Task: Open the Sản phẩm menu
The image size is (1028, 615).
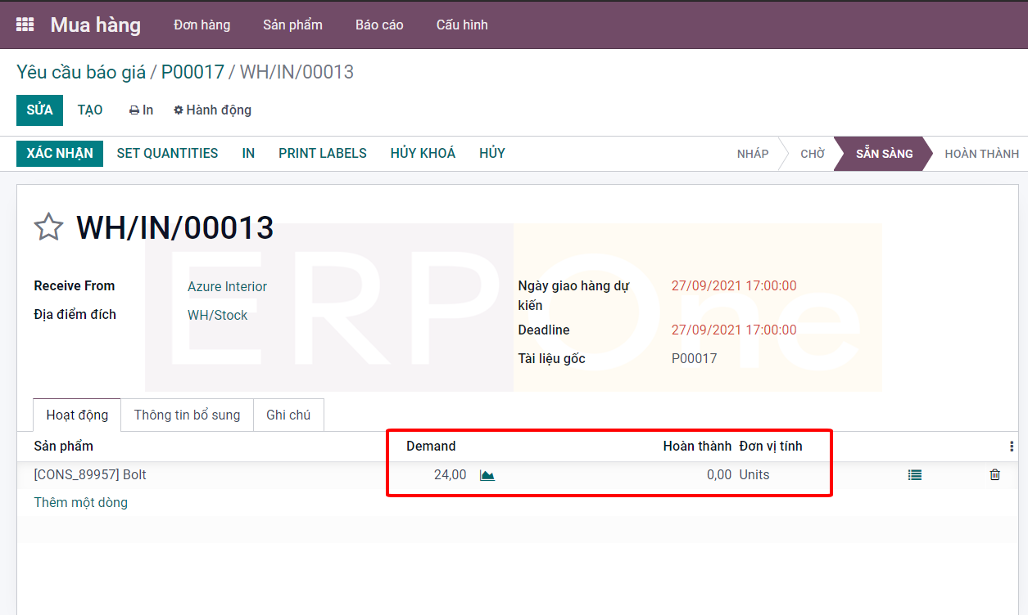Action: tap(292, 25)
